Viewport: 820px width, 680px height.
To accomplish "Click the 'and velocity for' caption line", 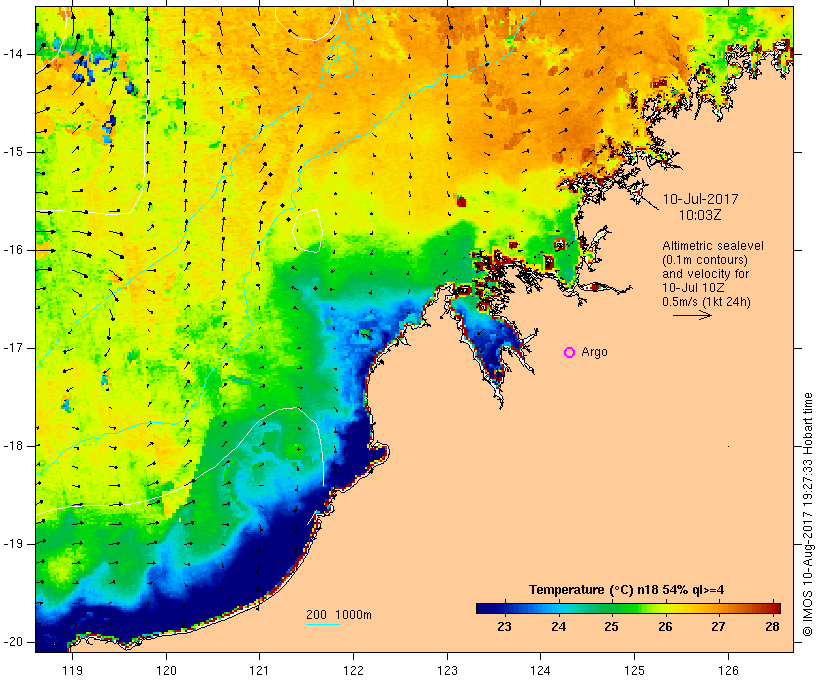I will [x=705, y=274].
